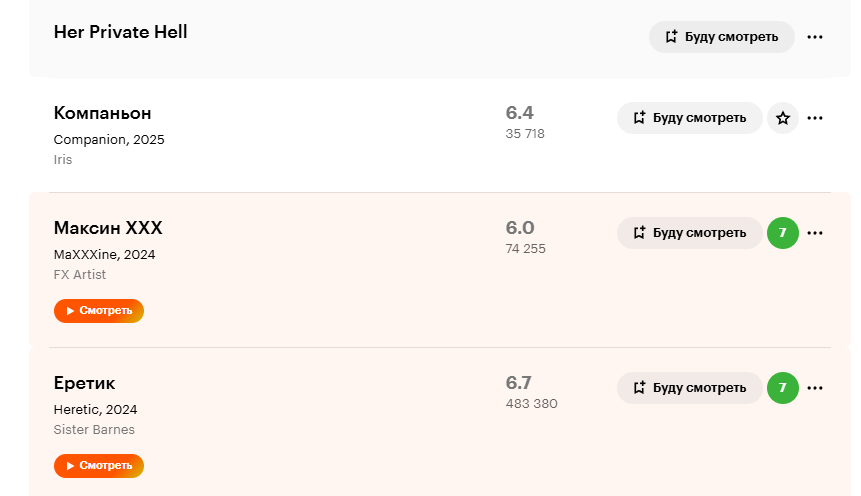Open the Еретик movie page
The image size is (861, 496).
pyautogui.click(x=84, y=383)
